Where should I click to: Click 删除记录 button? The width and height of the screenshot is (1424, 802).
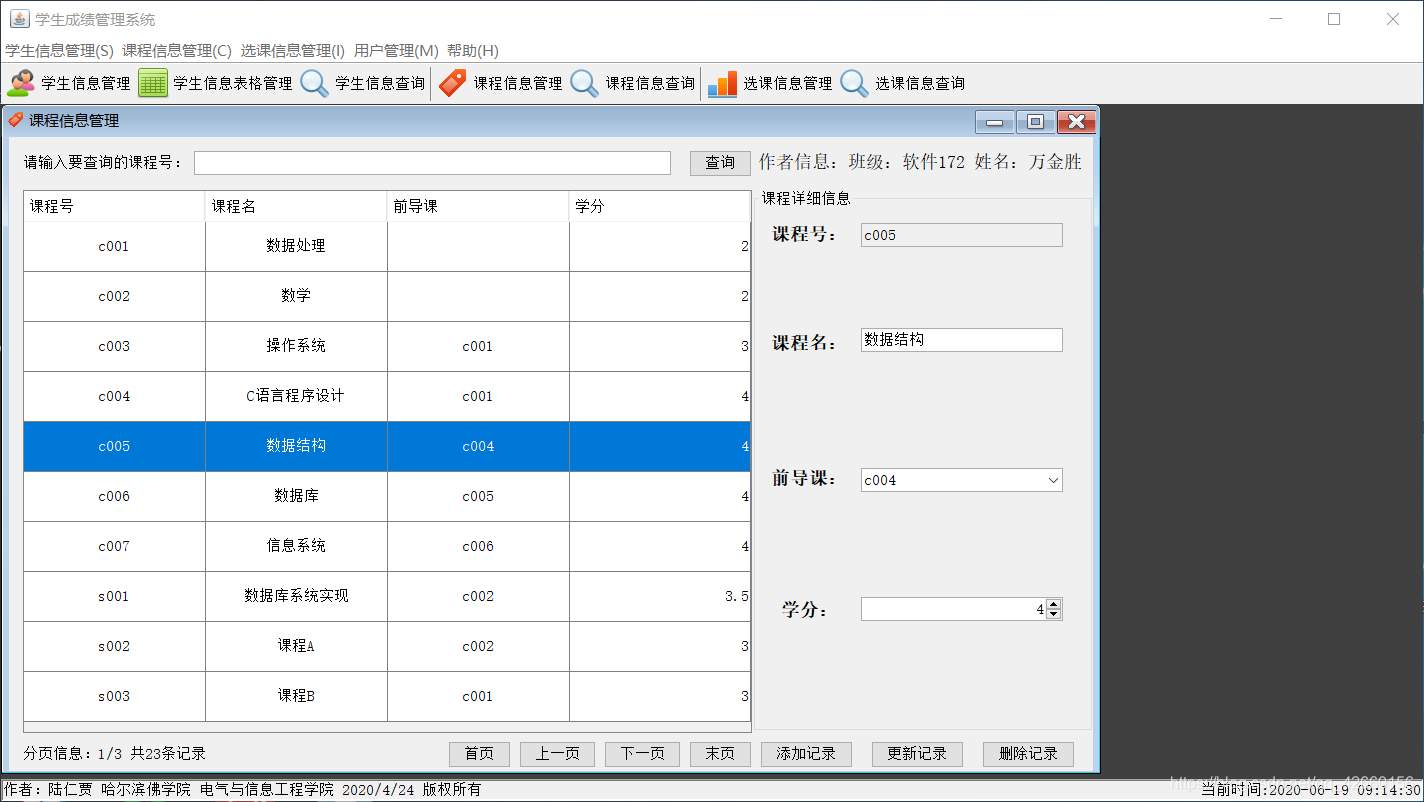[x=1028, y=754]
